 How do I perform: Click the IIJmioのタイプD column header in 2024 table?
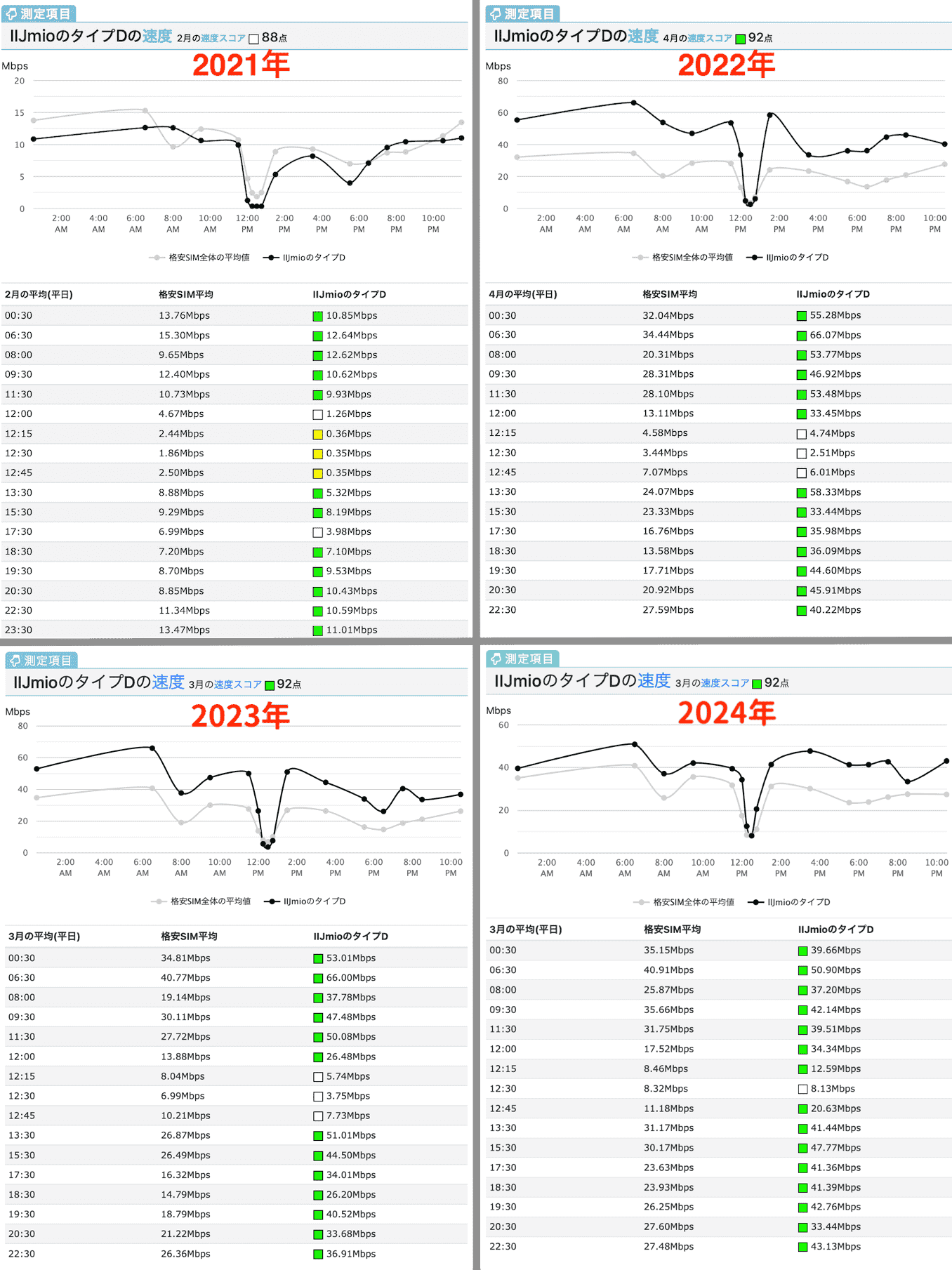click(x=836, y=930)
